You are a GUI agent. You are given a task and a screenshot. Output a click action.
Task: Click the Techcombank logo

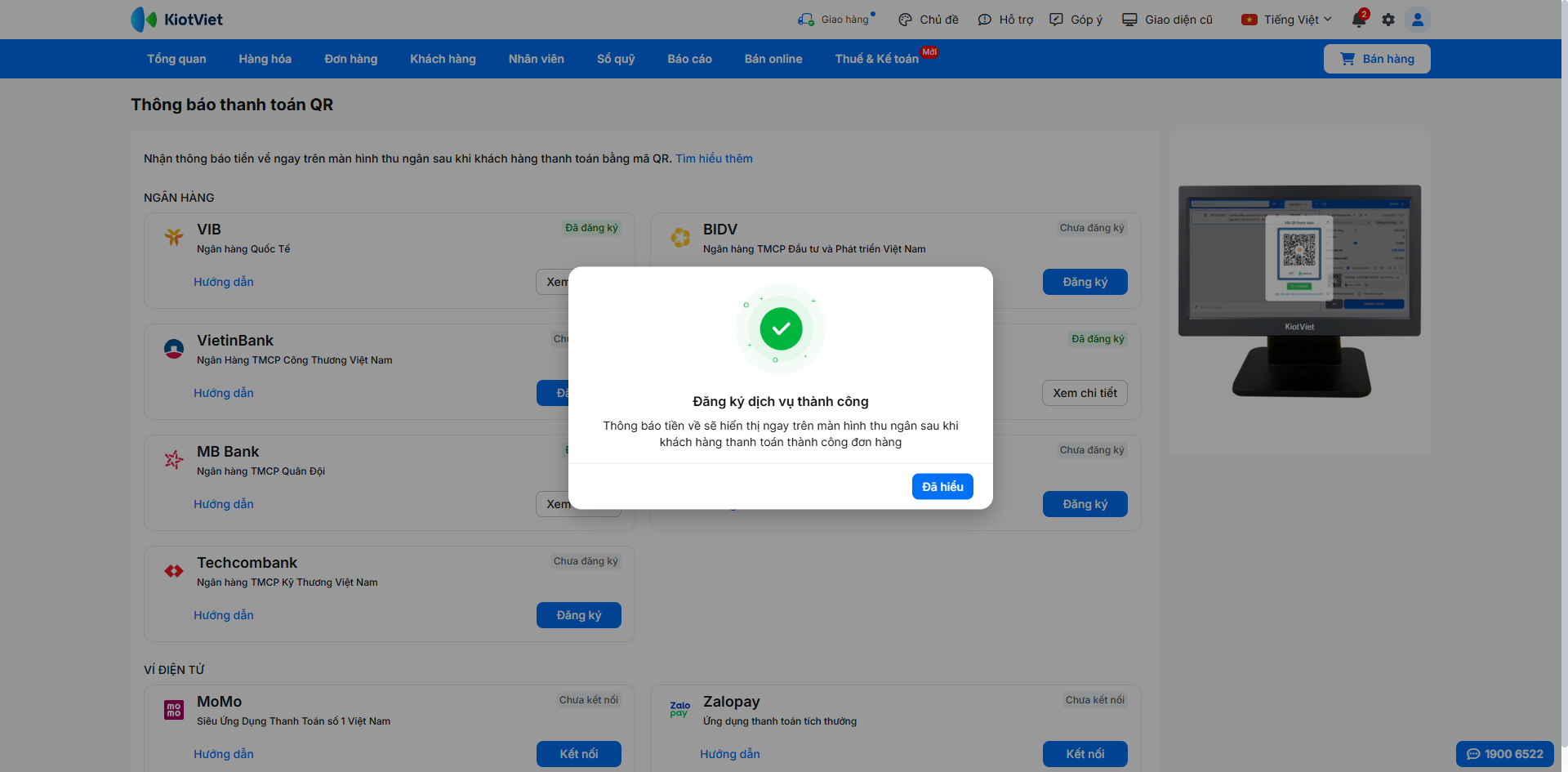click(x=174, y=571)
